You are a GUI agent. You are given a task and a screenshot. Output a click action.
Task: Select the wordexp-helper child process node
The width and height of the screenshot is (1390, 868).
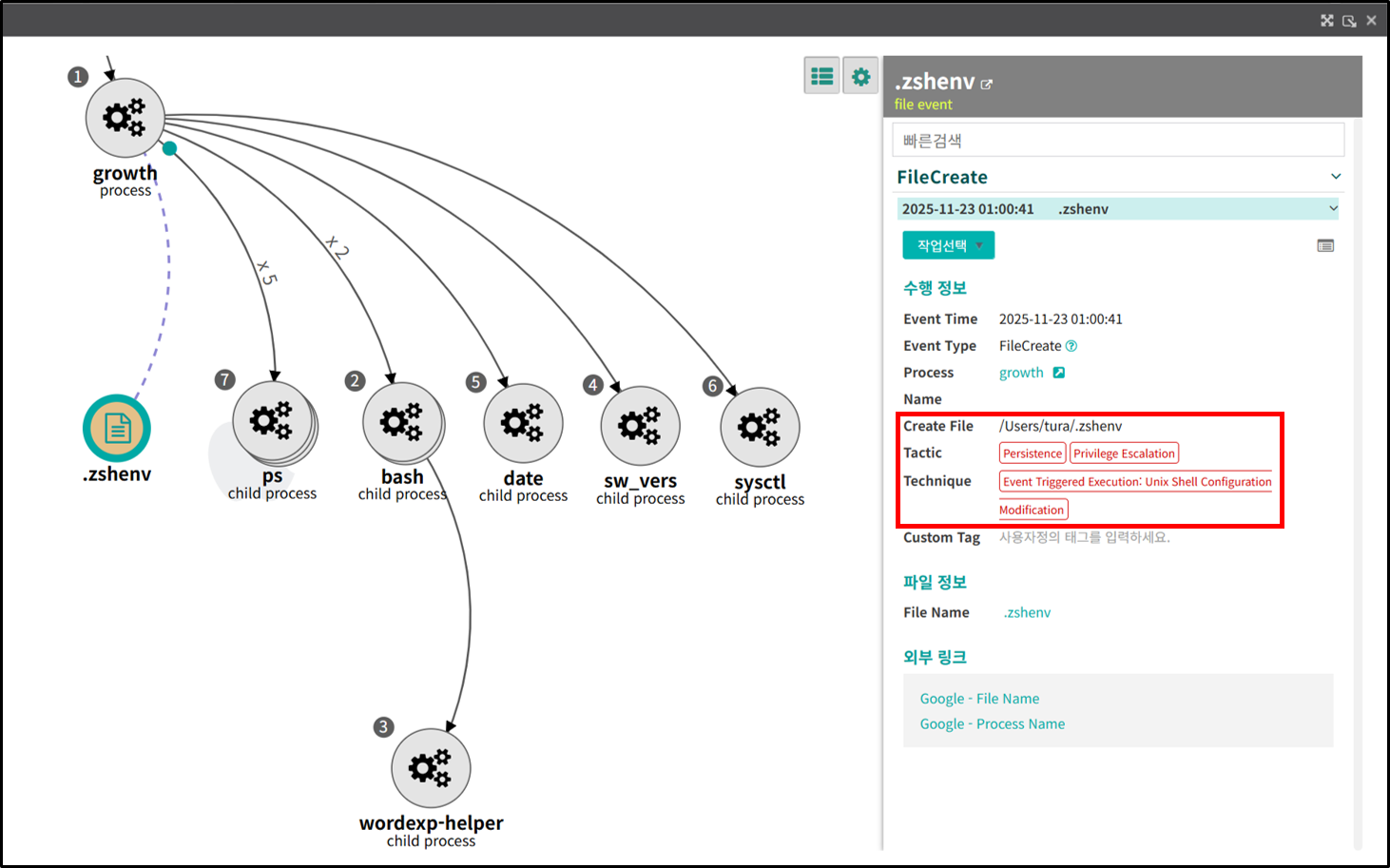[x=431, y=768]
